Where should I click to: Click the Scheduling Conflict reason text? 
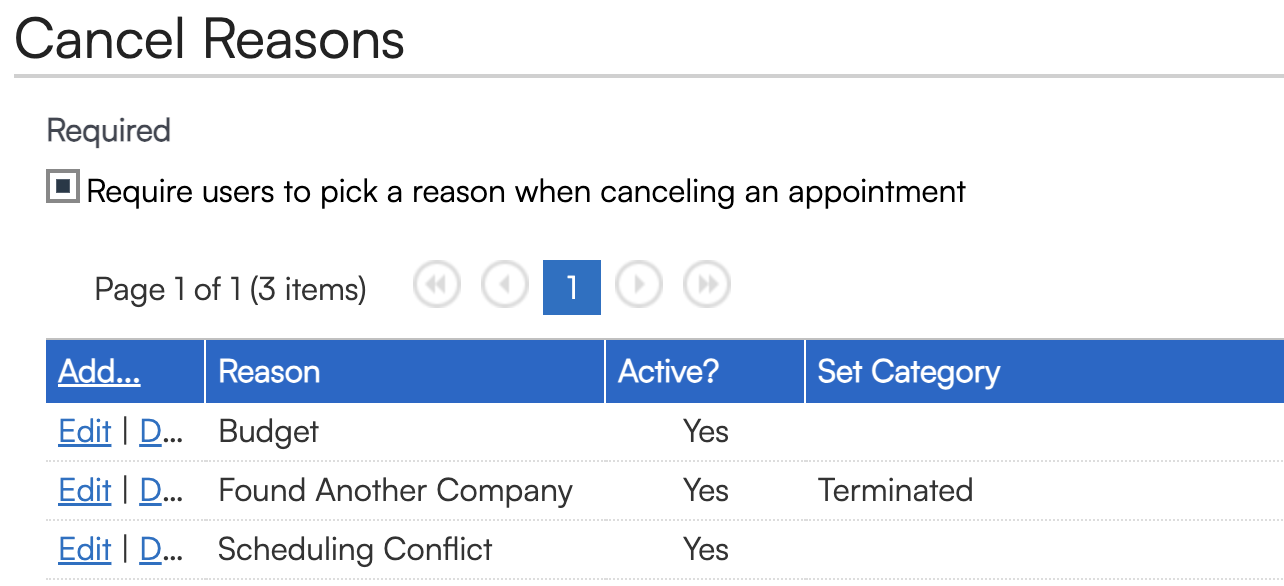coord(355,550)
